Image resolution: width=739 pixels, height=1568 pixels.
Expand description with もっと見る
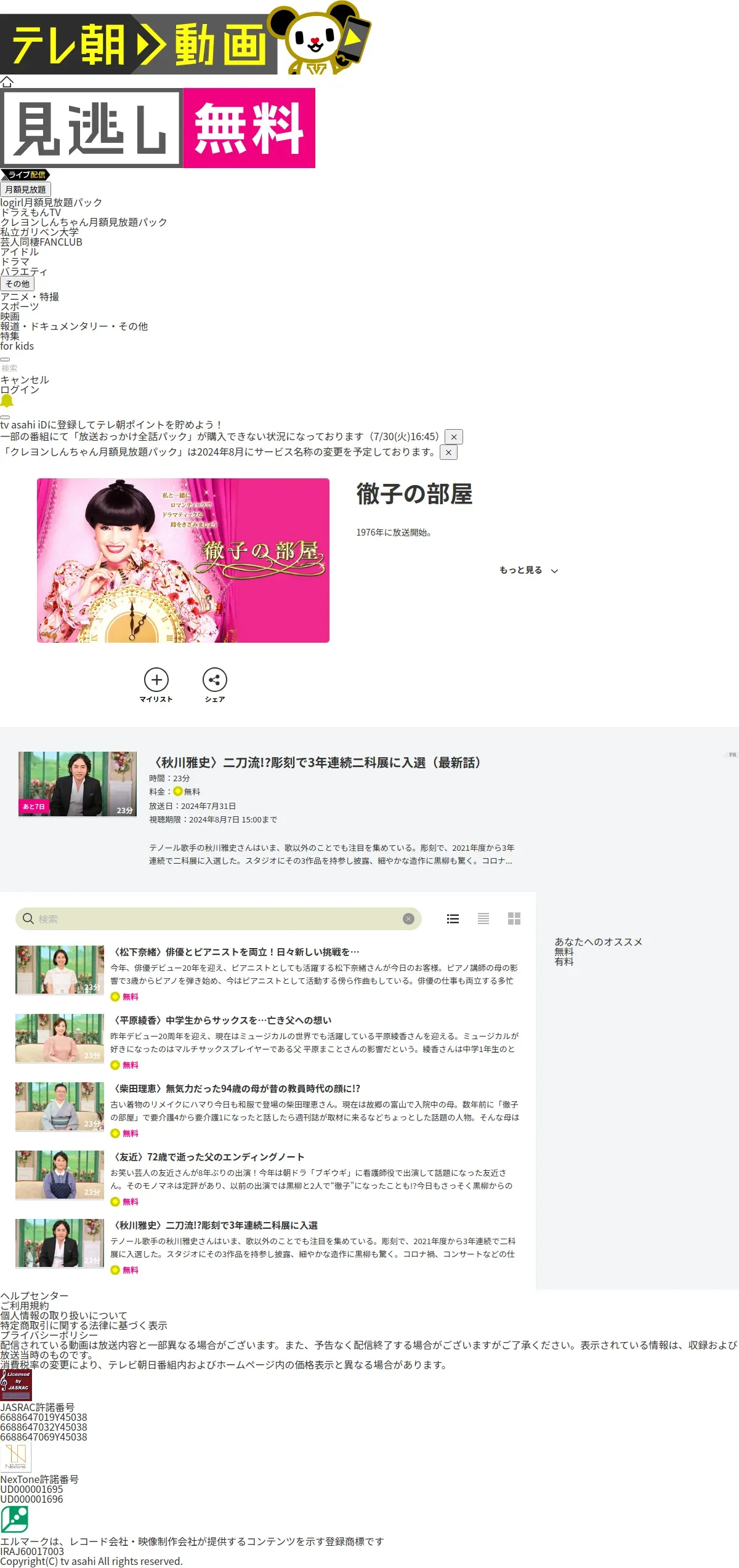tap(528, 570)
